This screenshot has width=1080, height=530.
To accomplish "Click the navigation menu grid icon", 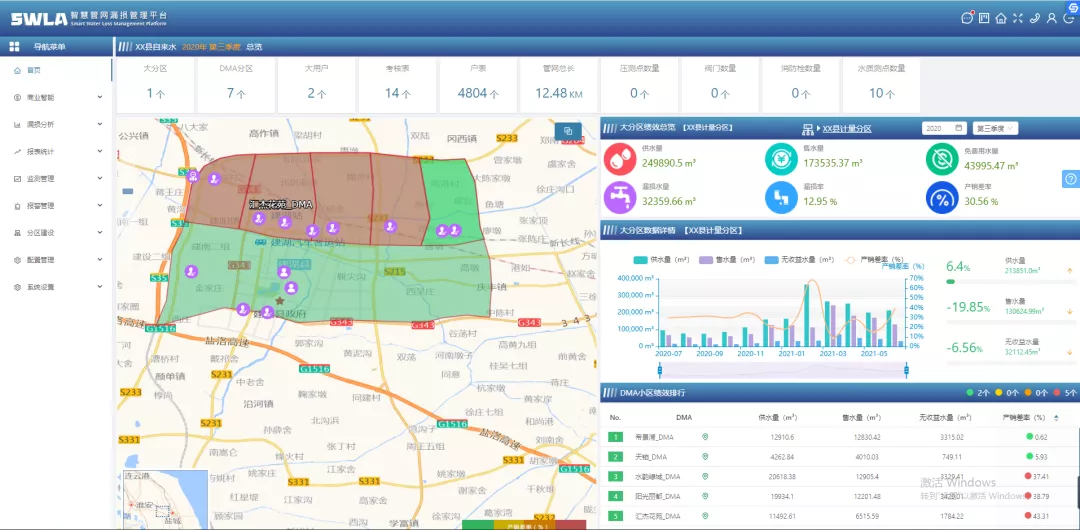I will pos(14,47).
